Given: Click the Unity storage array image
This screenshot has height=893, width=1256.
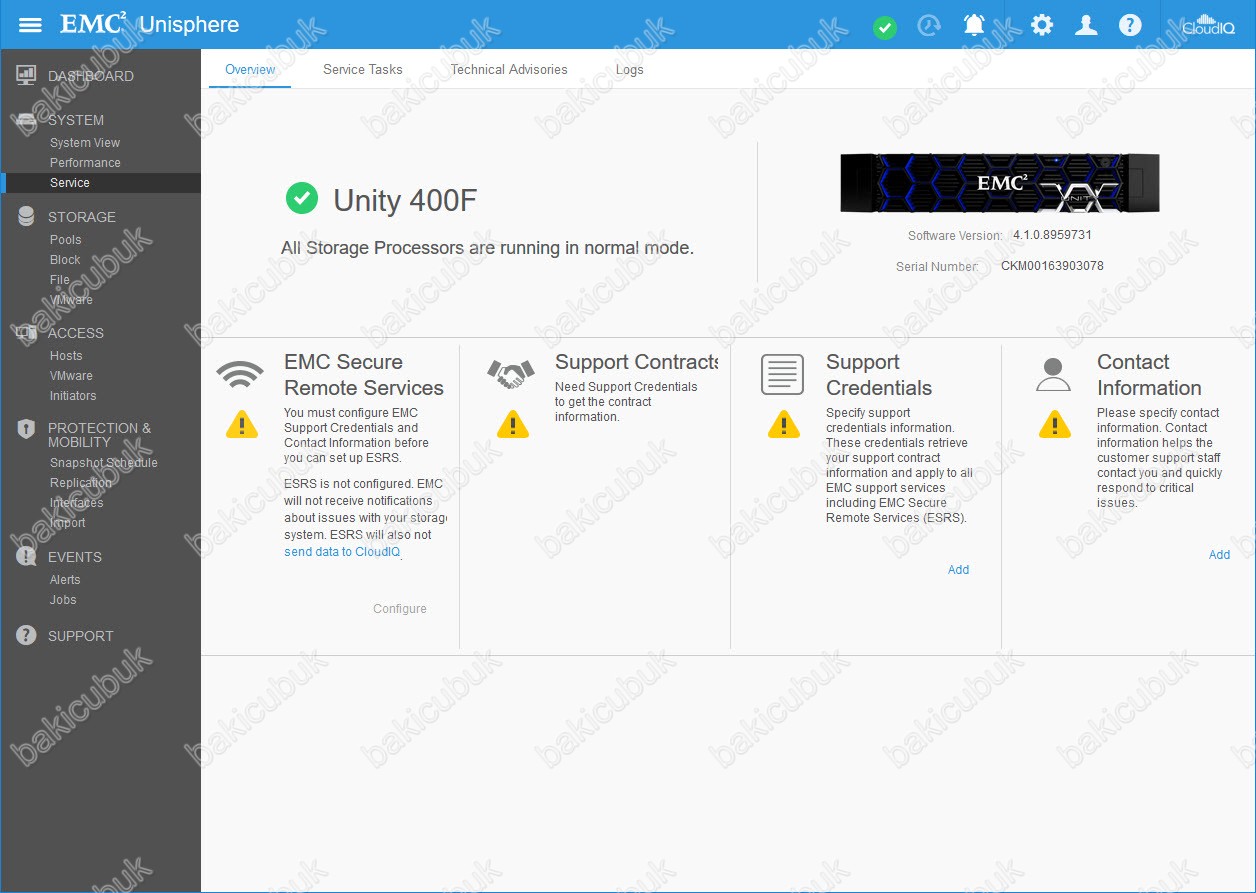Looking at the screenshot, I should pos(1000,183).
